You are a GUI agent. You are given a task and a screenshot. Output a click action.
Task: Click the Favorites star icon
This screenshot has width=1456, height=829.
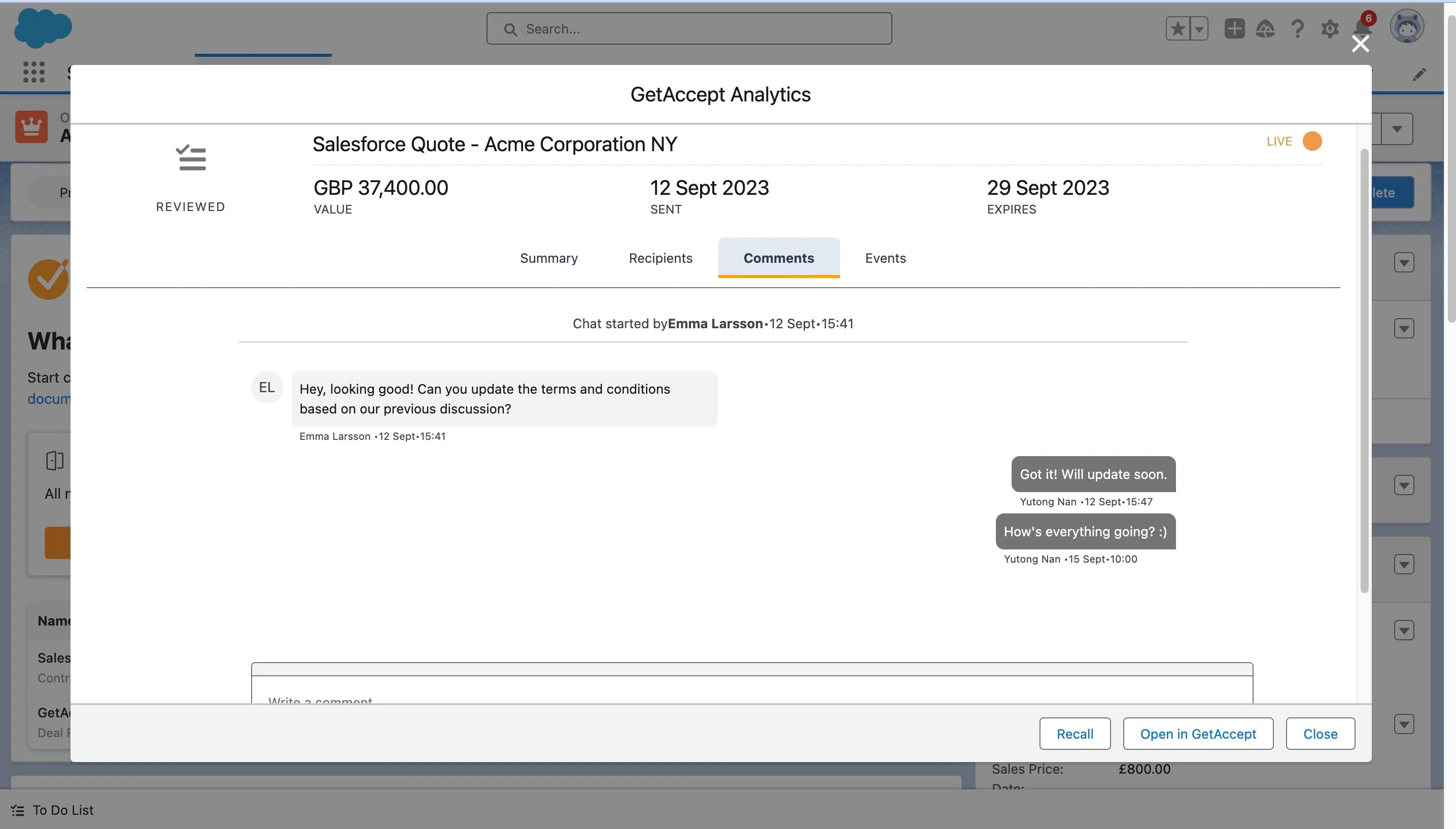click(1177, 28)
